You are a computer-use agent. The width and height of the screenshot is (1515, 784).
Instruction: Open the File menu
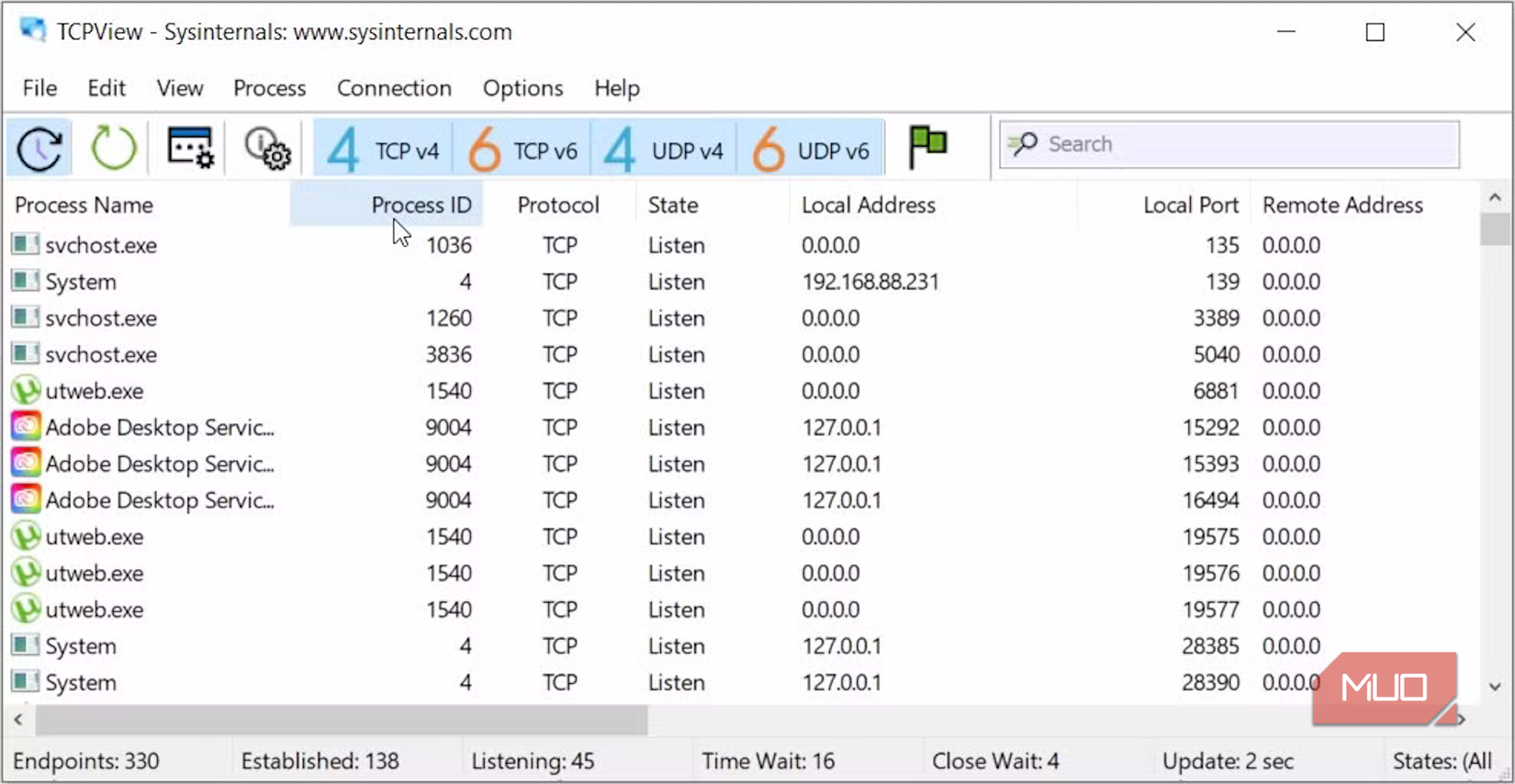click(39, 88)
